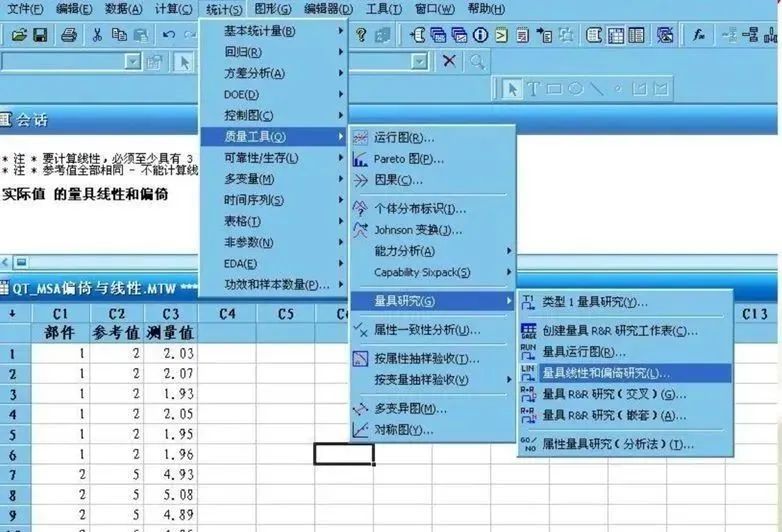Expand the 控制图(C) submenu
782x532 pixels.
coord(274,115)
